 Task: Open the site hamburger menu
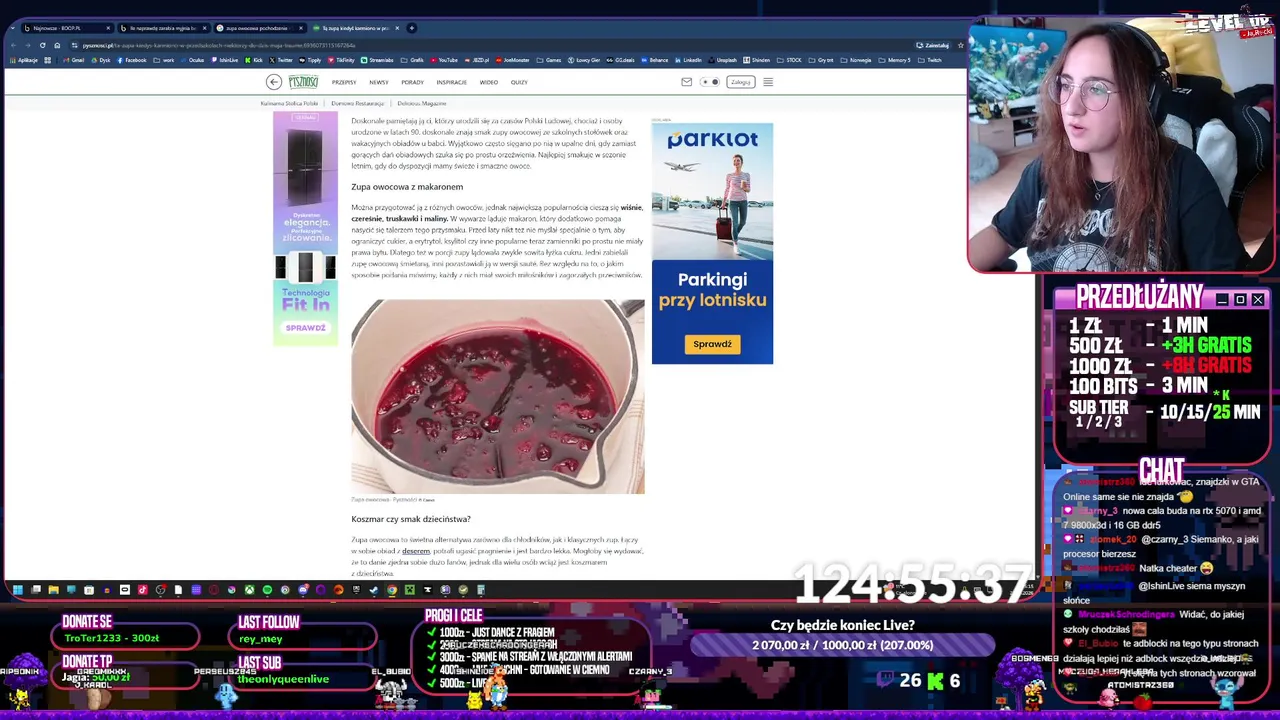coord(768,82)
